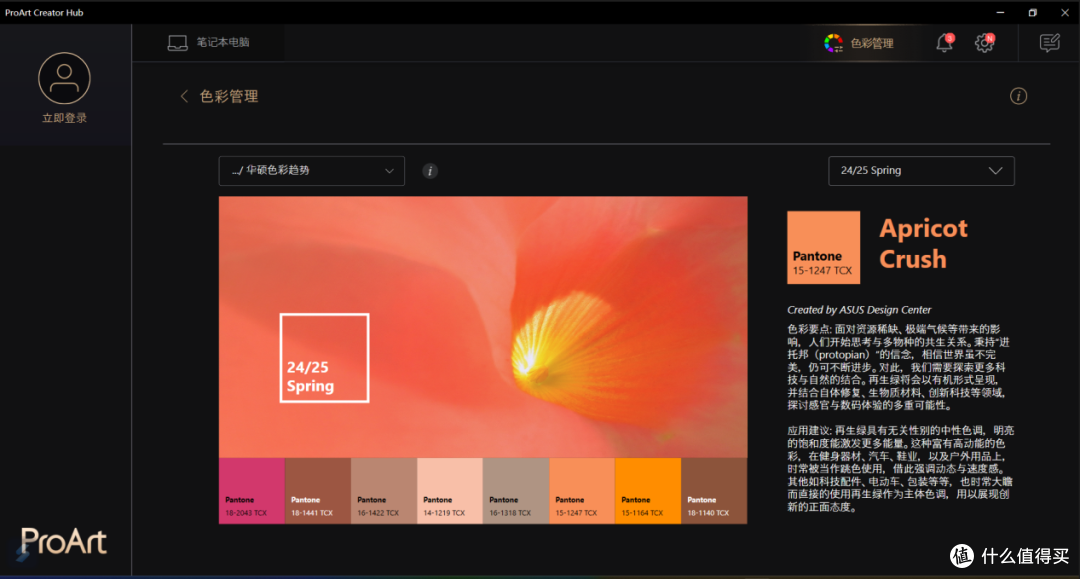Click info icon beside the color trend dropdown
Viewport: 1080px width, 579px height.
click(x=430, y=171)
